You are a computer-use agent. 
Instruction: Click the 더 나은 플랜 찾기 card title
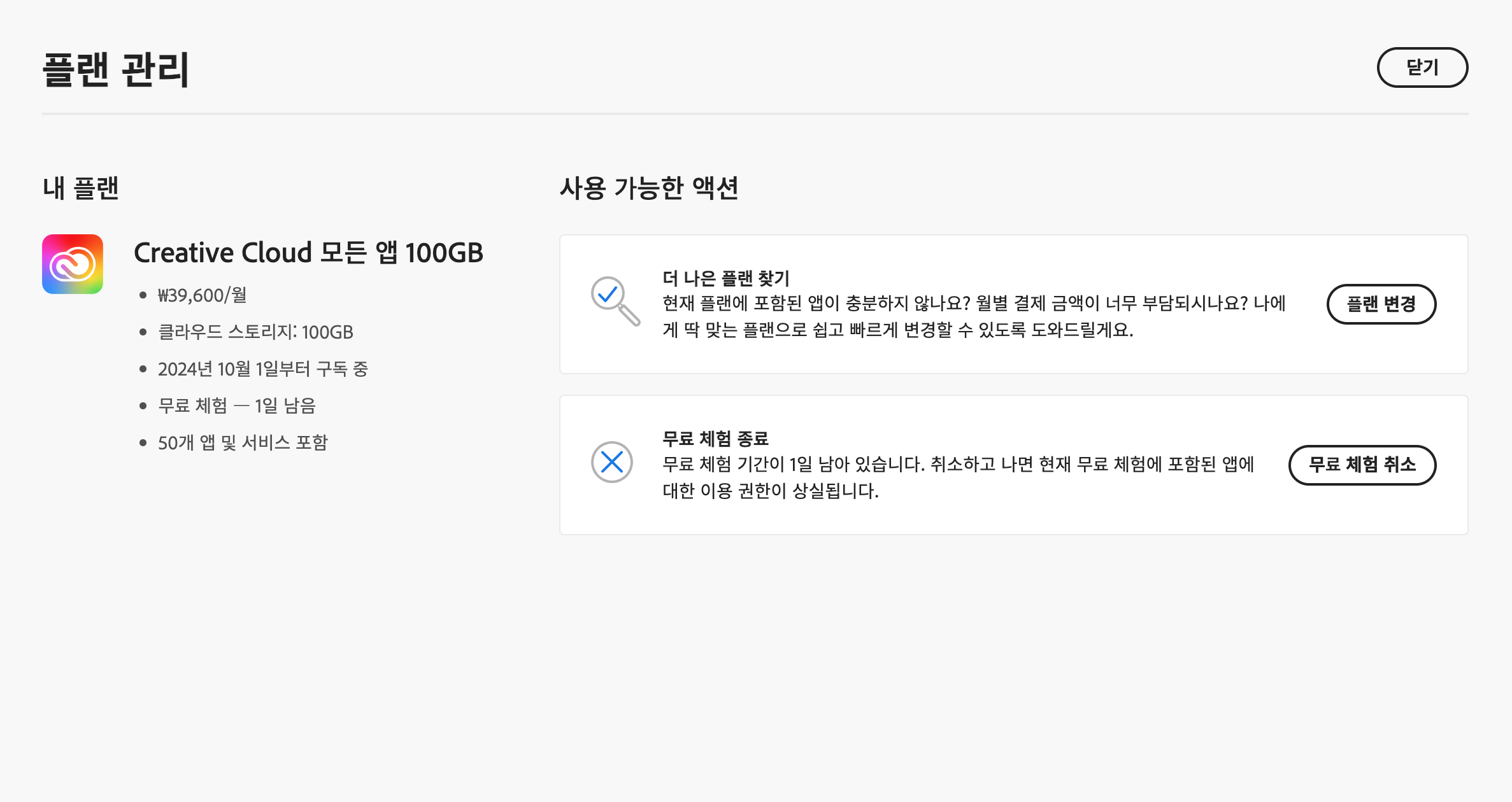tap(725, 278)
